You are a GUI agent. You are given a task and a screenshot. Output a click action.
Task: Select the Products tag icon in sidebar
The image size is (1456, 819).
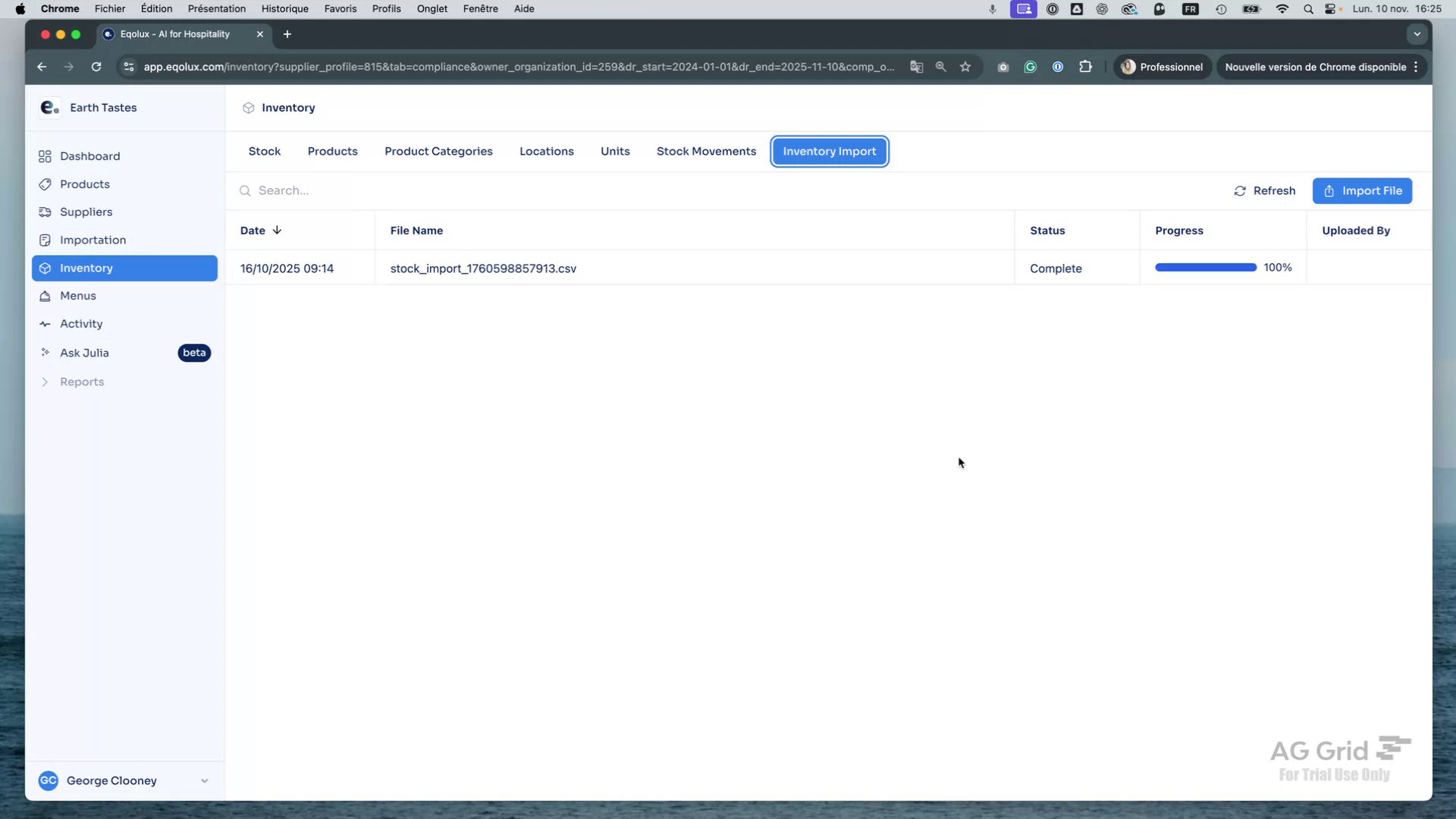[45, 184]
